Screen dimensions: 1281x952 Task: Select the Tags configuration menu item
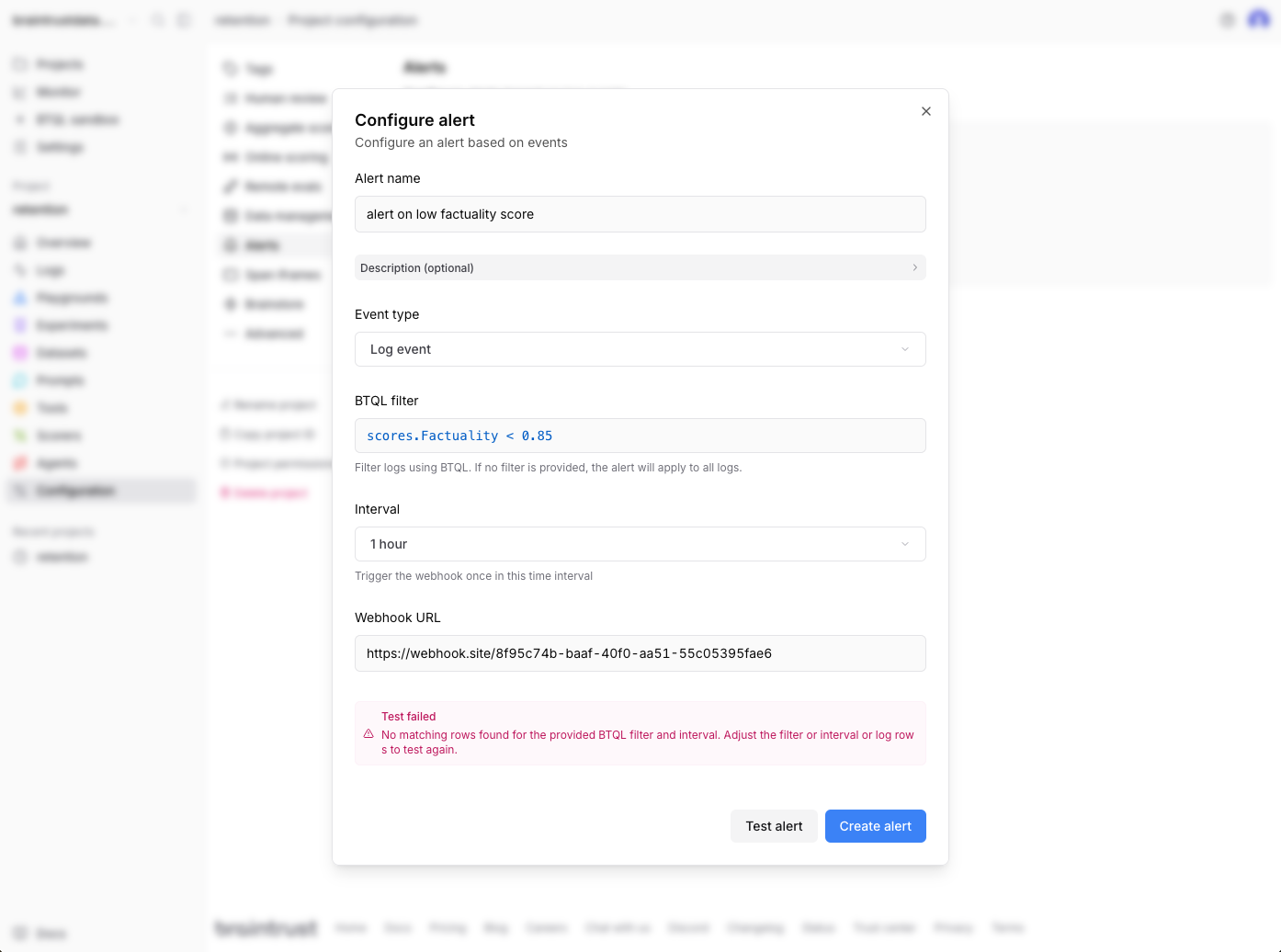[x=261, y=69]
